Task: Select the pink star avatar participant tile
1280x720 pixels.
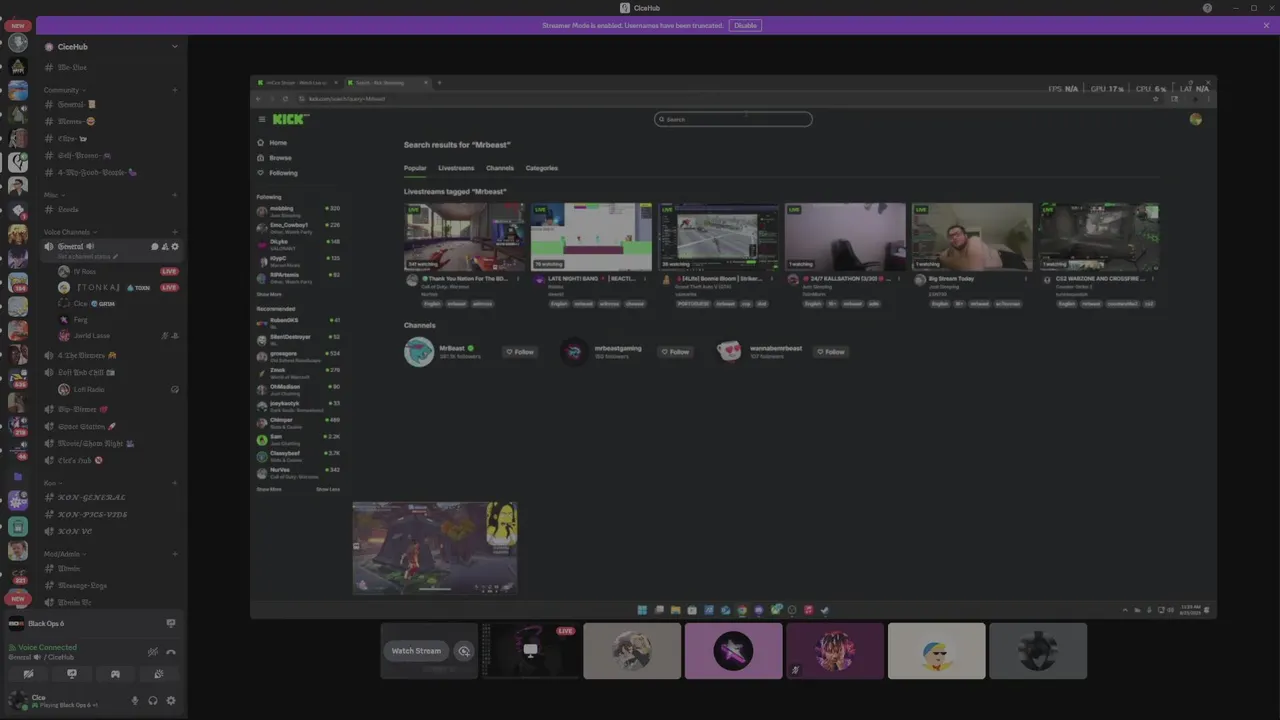Action: coord(734,651)
